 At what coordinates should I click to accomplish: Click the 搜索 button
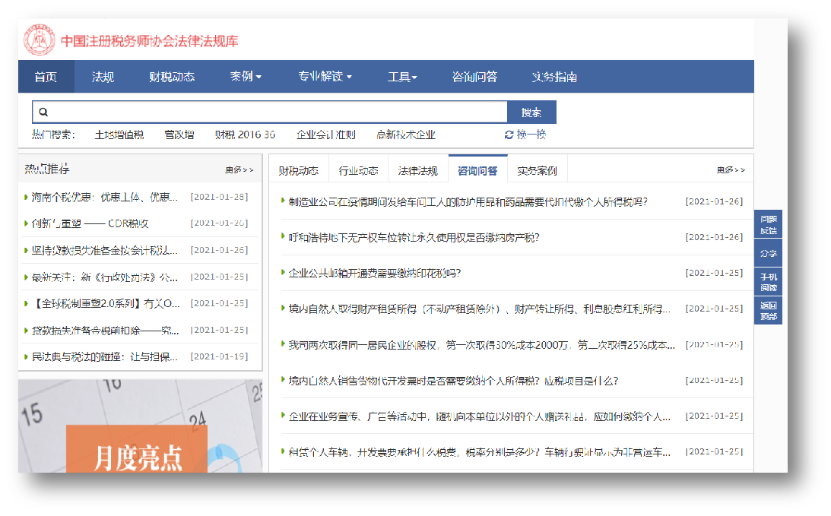coord(531,112)
